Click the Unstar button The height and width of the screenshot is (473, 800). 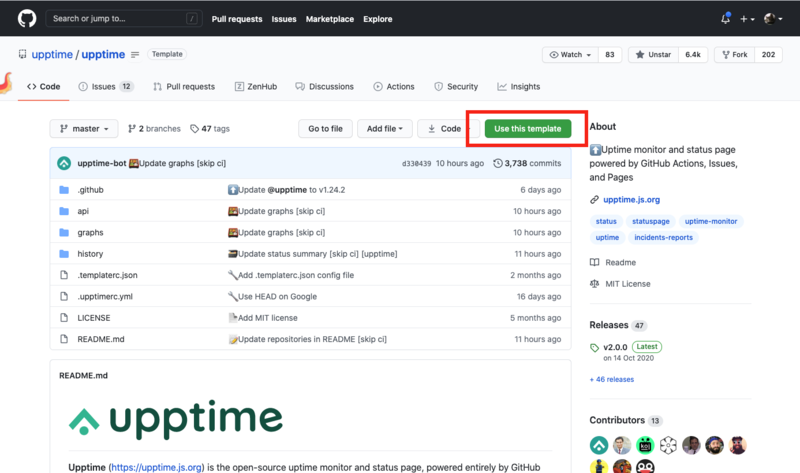pos(654,55)
